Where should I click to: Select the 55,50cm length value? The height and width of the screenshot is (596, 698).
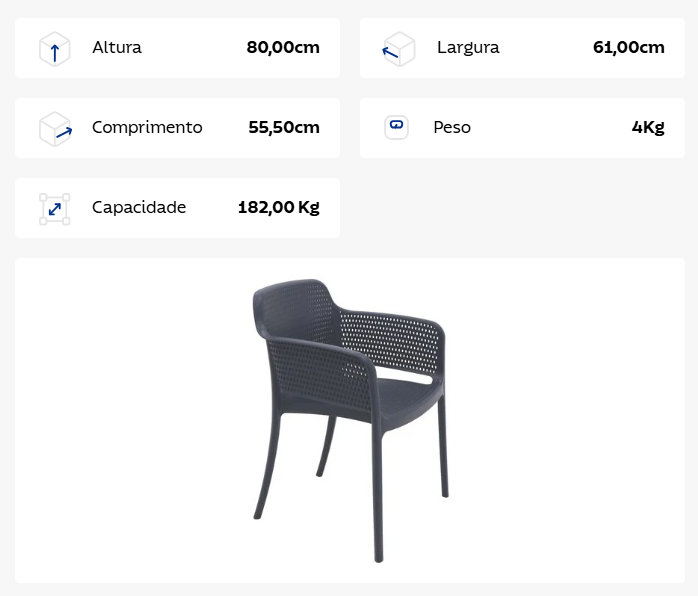[284, 127]
